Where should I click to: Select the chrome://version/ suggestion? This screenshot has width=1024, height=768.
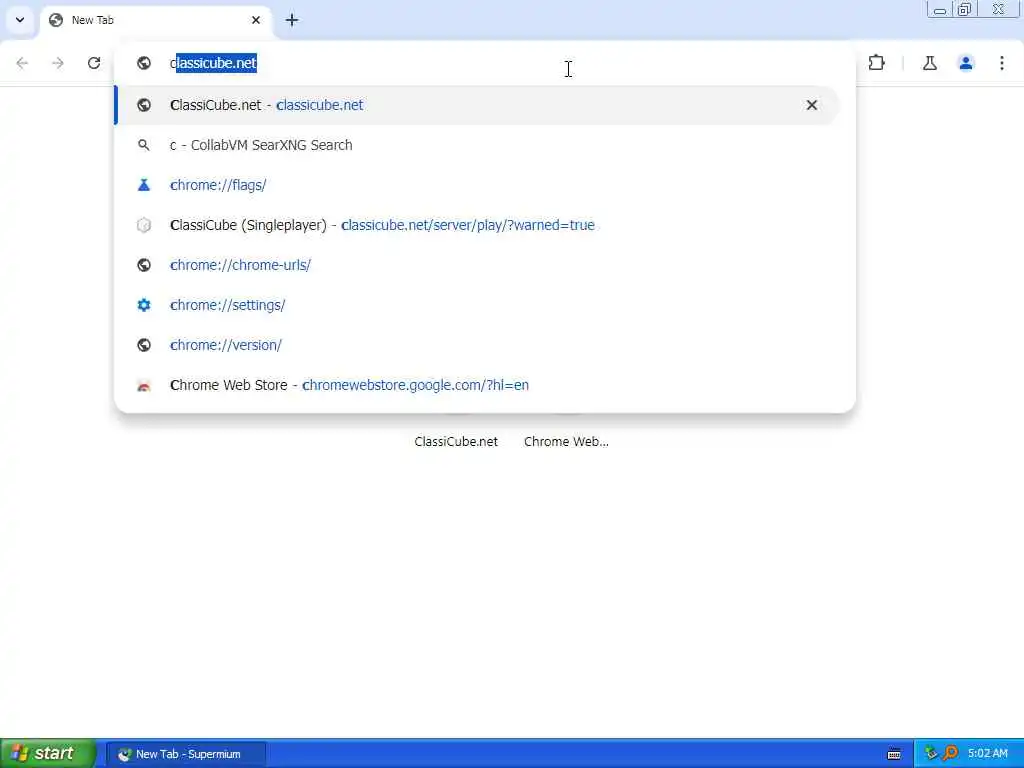tap(477, 345)
